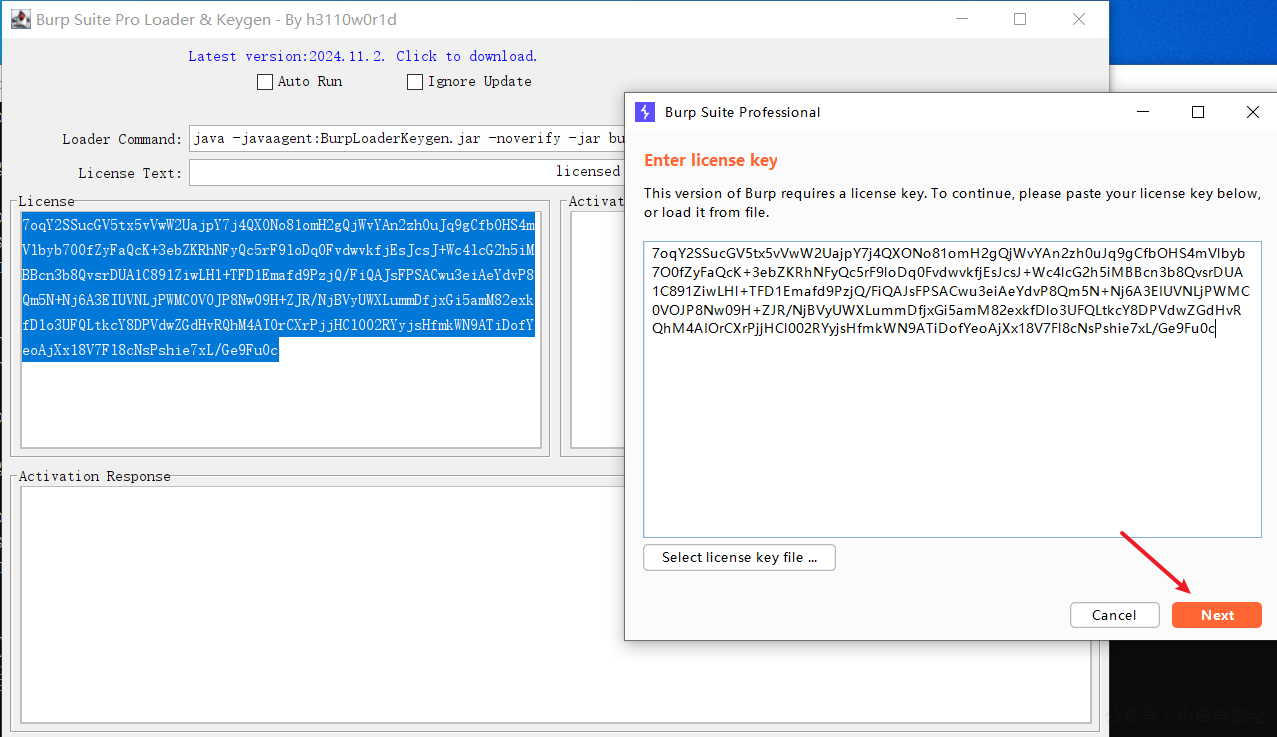
Task: Click the Loader & Keygen window title icon
Action: [20, 19]
